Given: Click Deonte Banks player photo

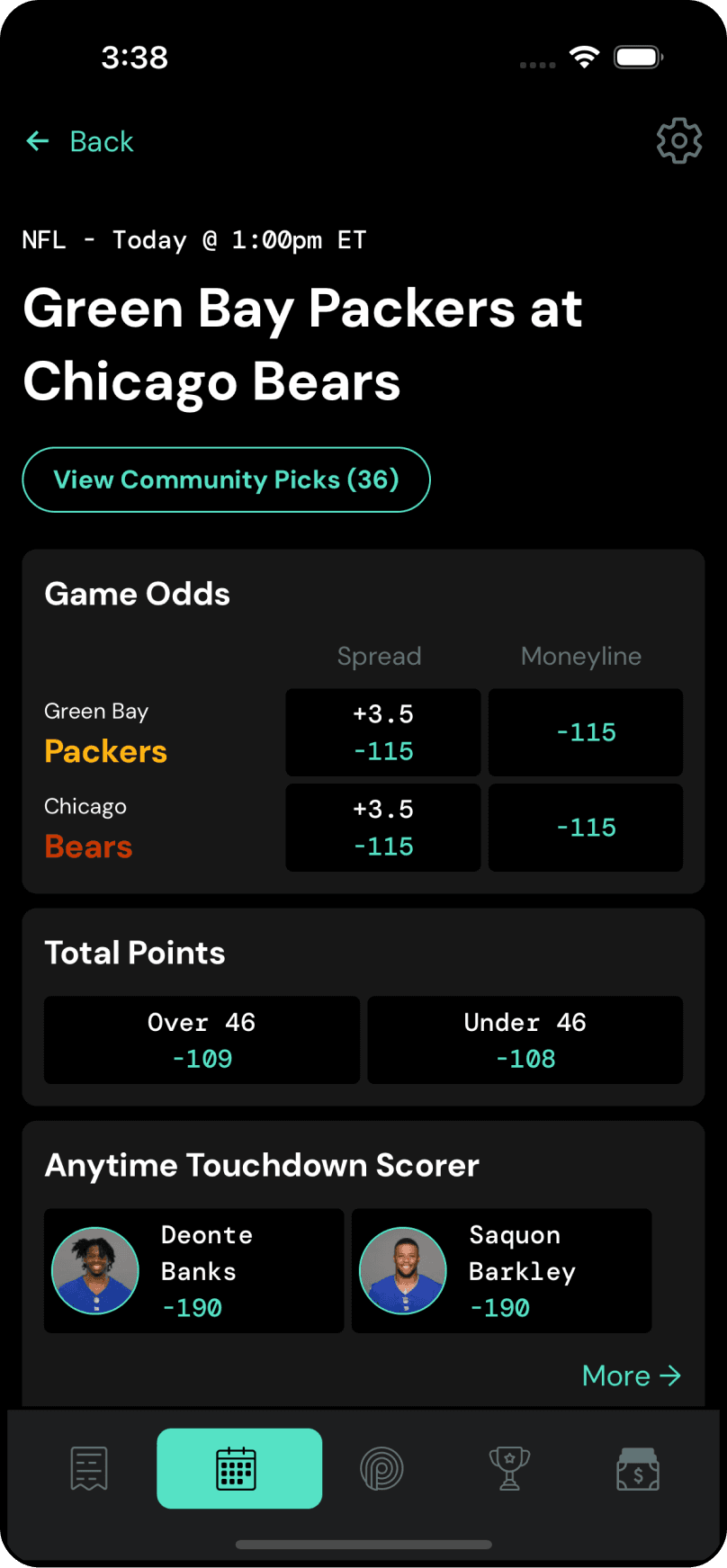Looking at the screenshot, I should coord(94,1271).
